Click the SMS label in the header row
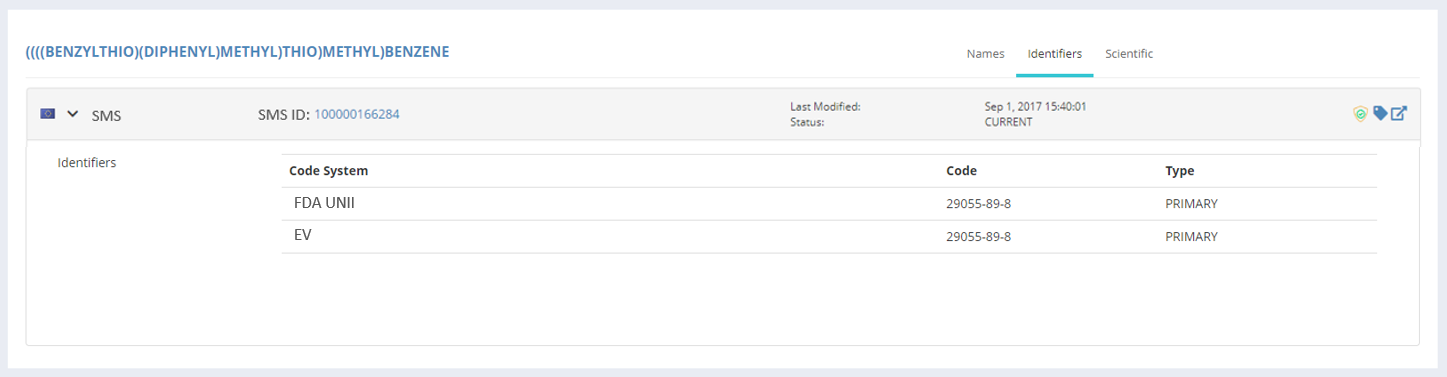The image size is (1447, 377). [106, 115]
